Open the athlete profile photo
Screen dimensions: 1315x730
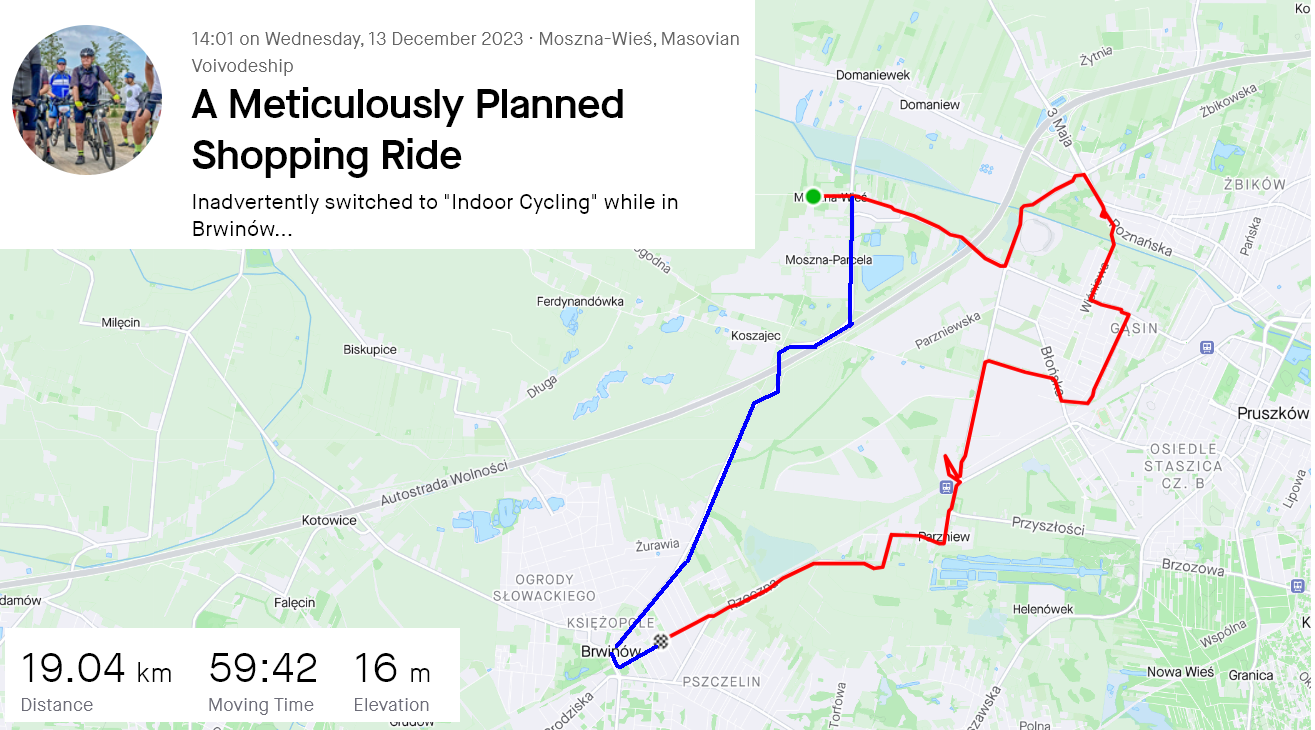click(87, 100)
